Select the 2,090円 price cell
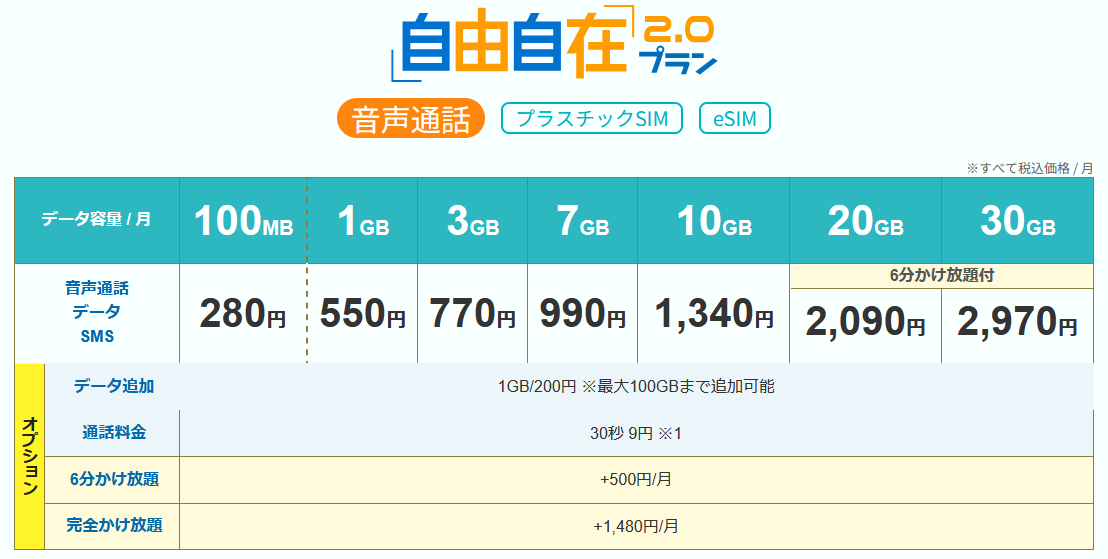Viewport: 1108px width, 559px height. 866,326
